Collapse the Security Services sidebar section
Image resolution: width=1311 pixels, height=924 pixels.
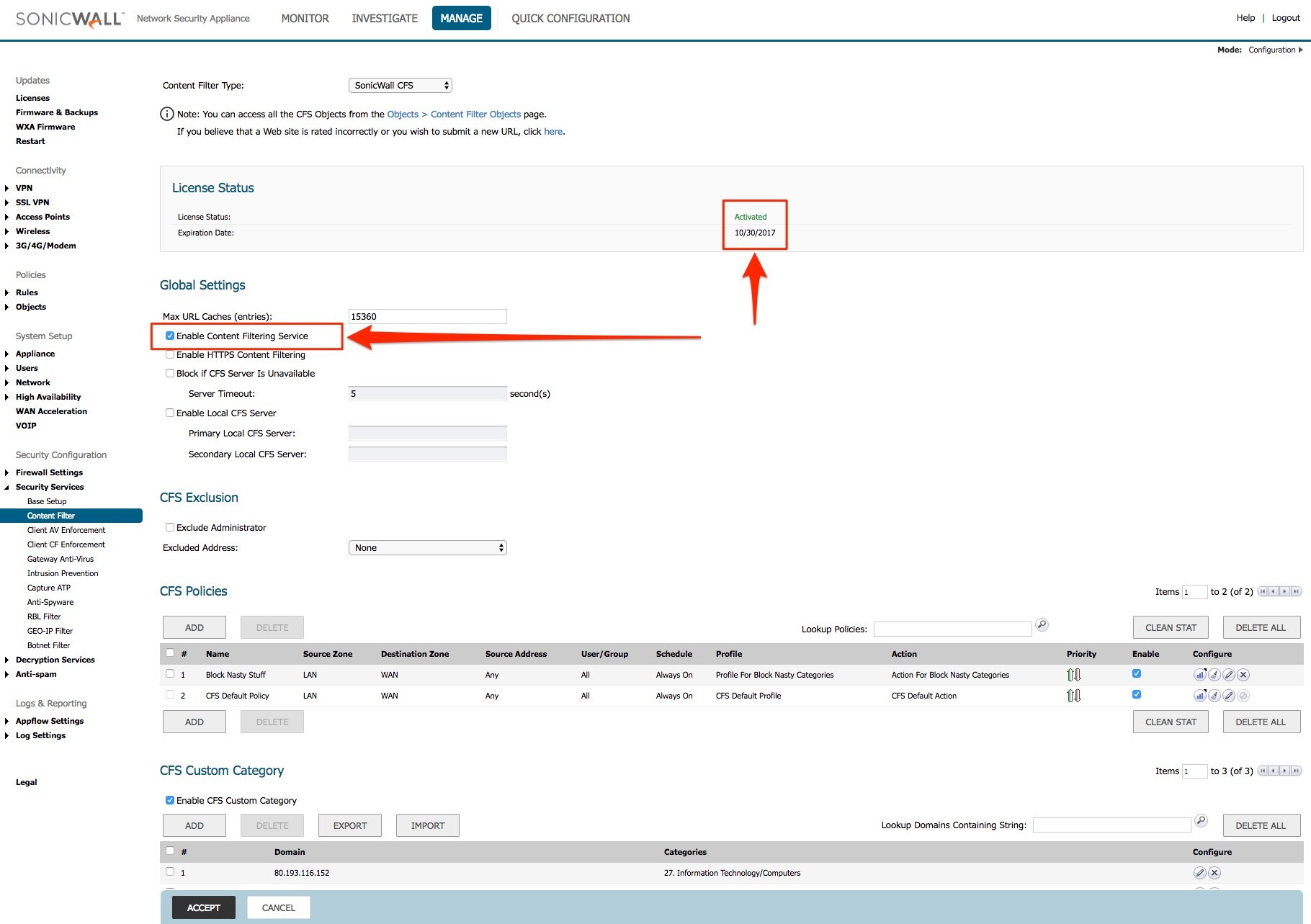click(x=7, y=487)
